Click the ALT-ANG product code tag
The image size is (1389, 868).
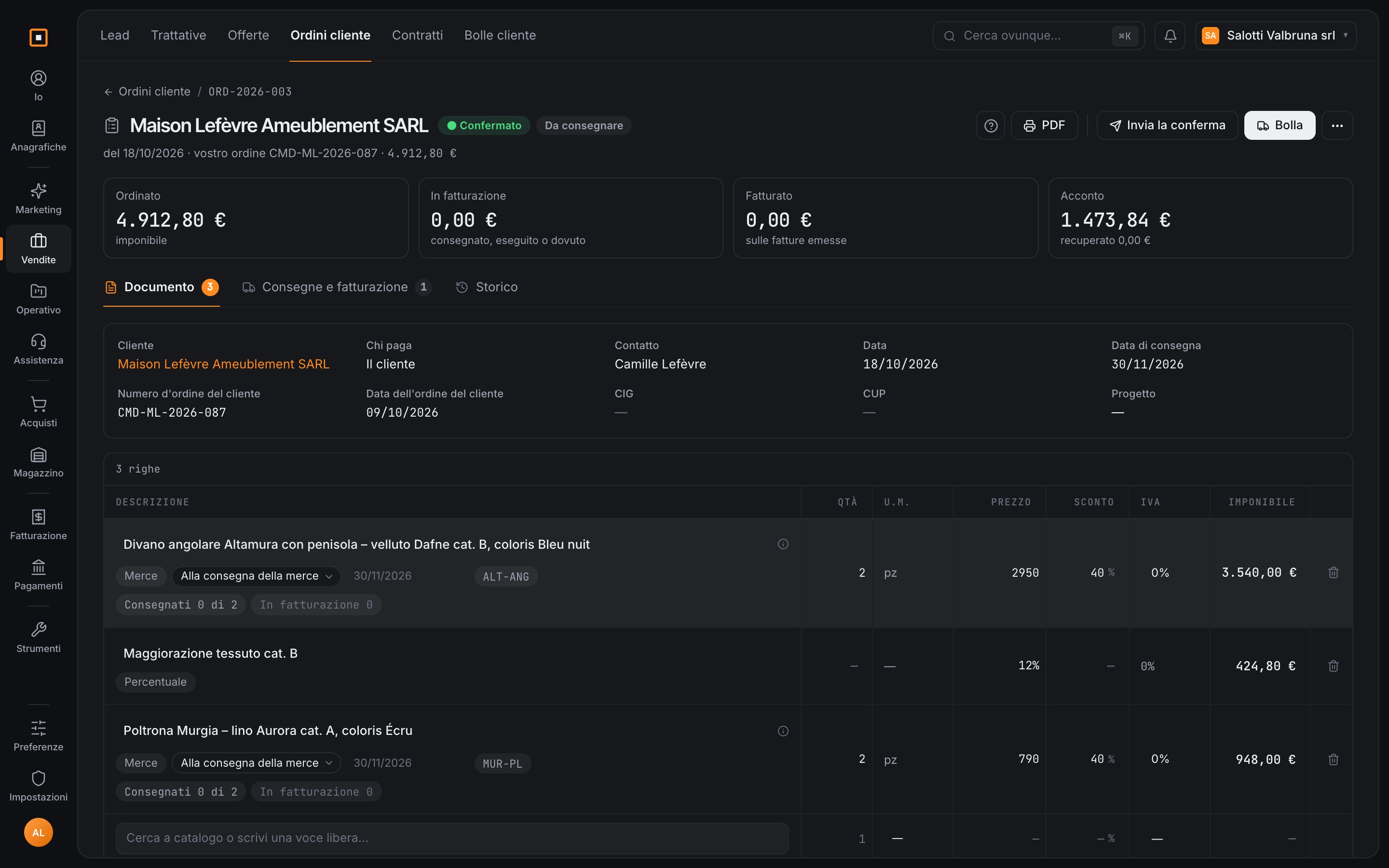[x=505, y=576]
